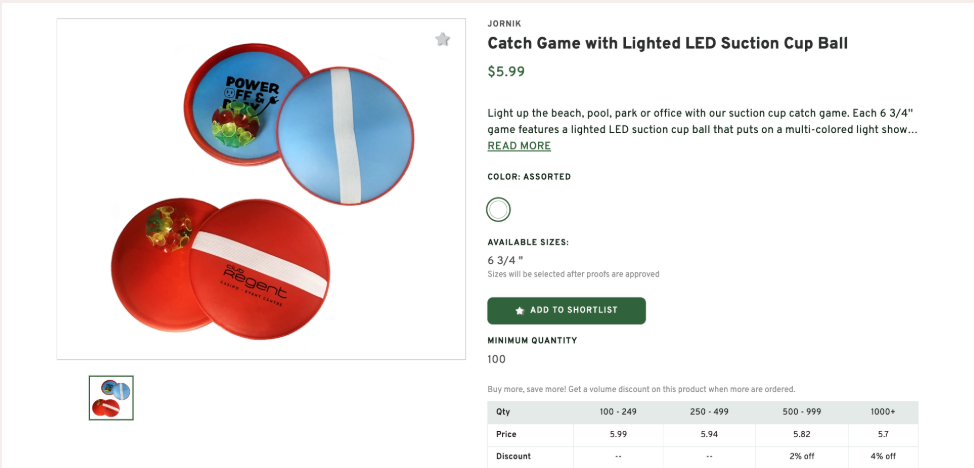Click the 5.82 price cell

coord(801,435)
